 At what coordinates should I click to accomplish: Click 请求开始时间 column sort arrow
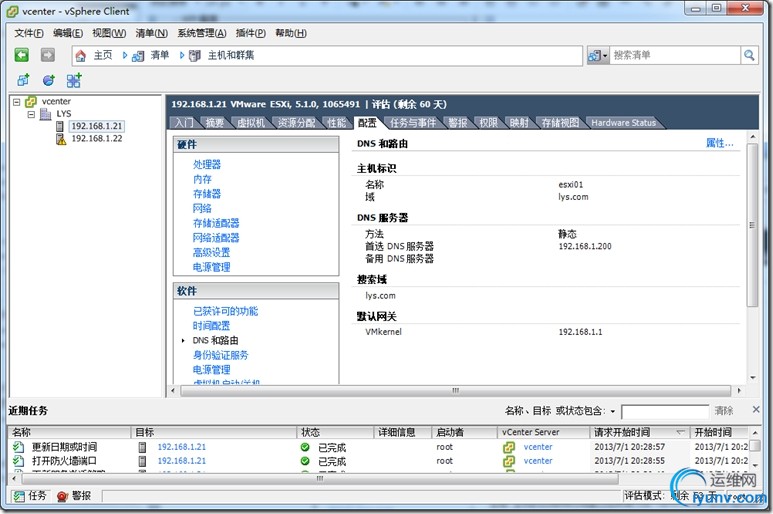[x=680, y=432]
